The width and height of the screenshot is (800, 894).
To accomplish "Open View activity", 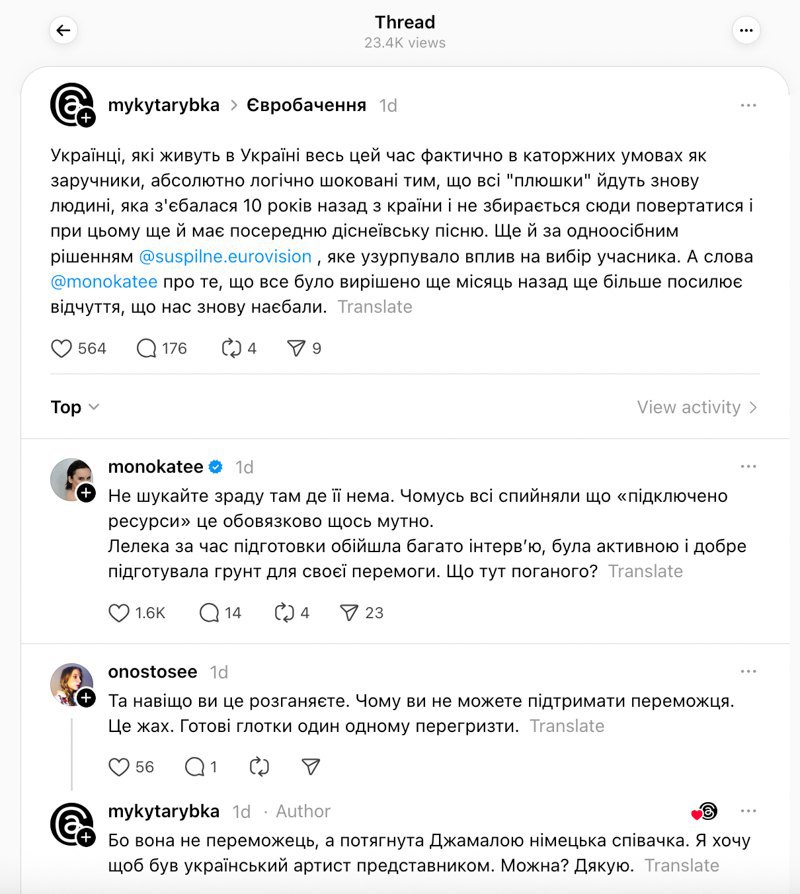I will point(697,407).
